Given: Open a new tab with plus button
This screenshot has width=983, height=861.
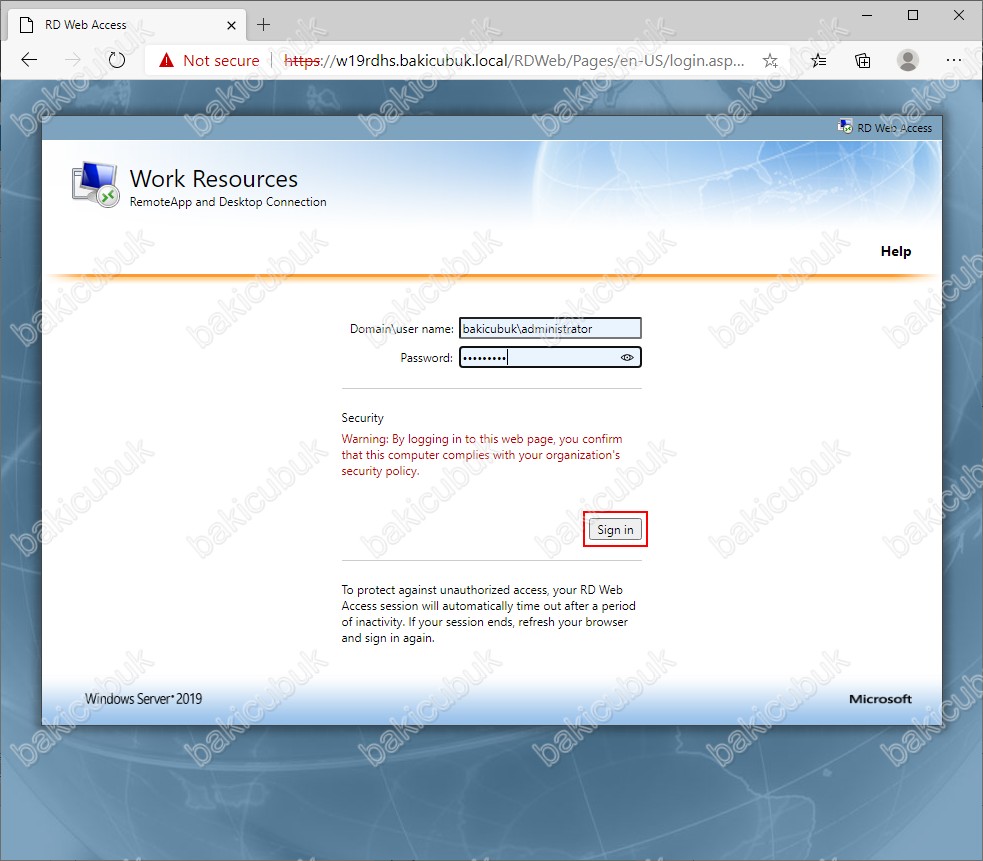Looking at the screenshot, I should 264,24.
